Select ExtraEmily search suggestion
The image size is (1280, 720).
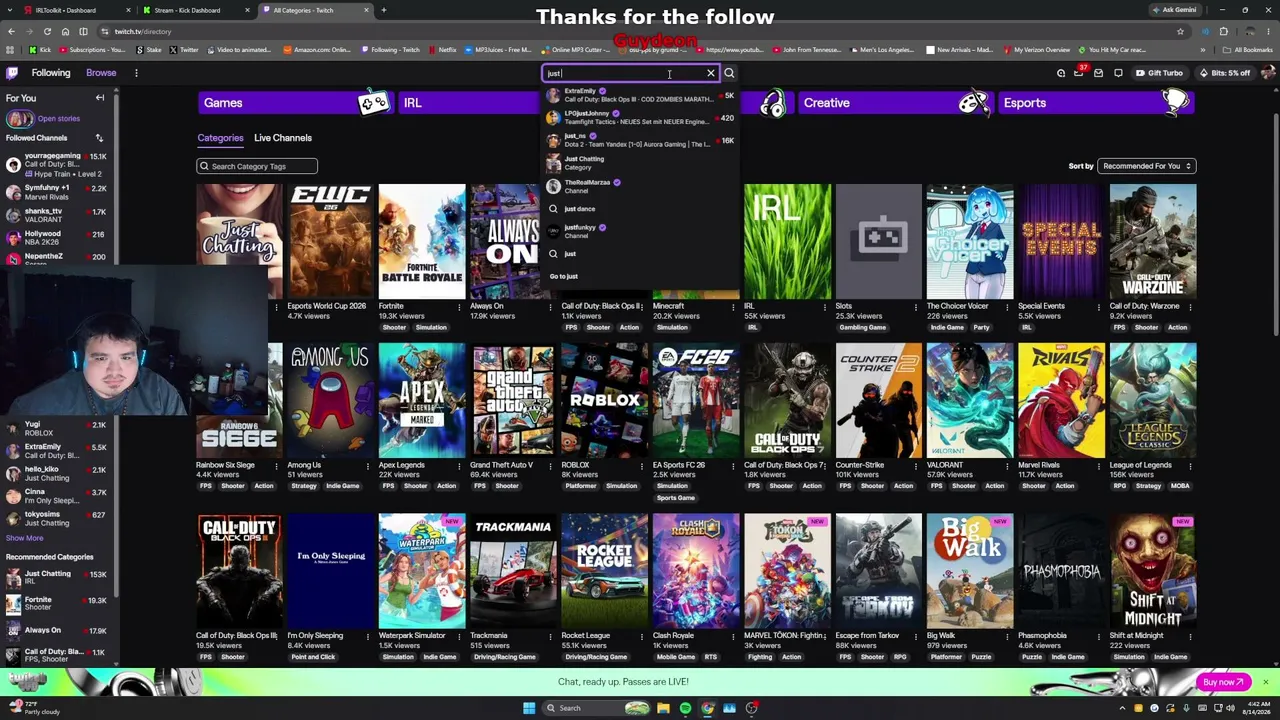click(x=641, y=95)
